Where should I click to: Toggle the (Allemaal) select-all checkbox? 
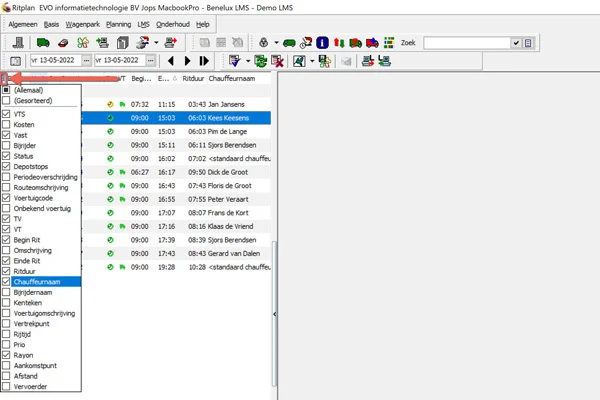click(x=7, y=89)
